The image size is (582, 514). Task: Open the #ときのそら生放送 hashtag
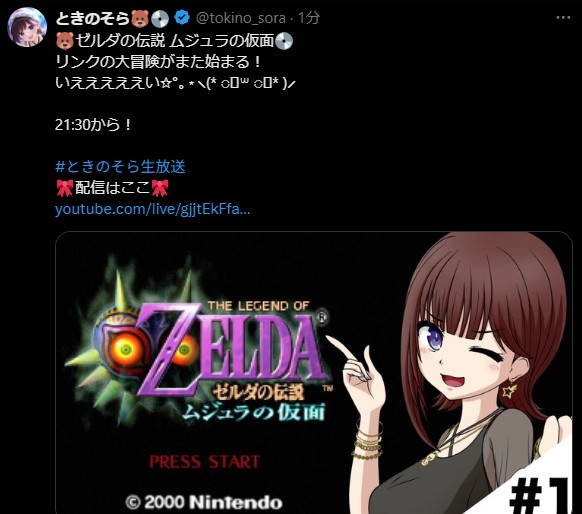[120, 167]
